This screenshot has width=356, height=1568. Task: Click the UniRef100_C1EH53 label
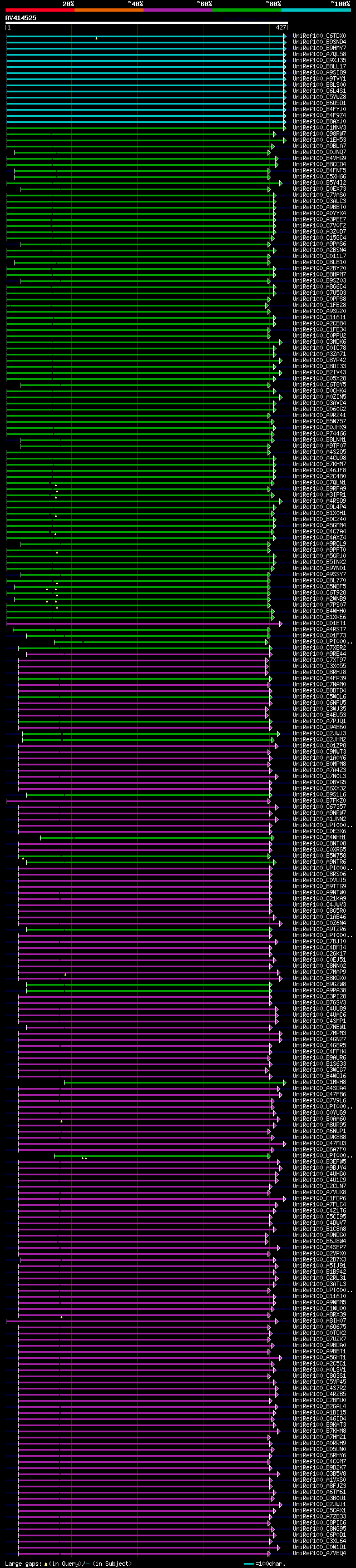pyautogui.click(x=319, y=140)
